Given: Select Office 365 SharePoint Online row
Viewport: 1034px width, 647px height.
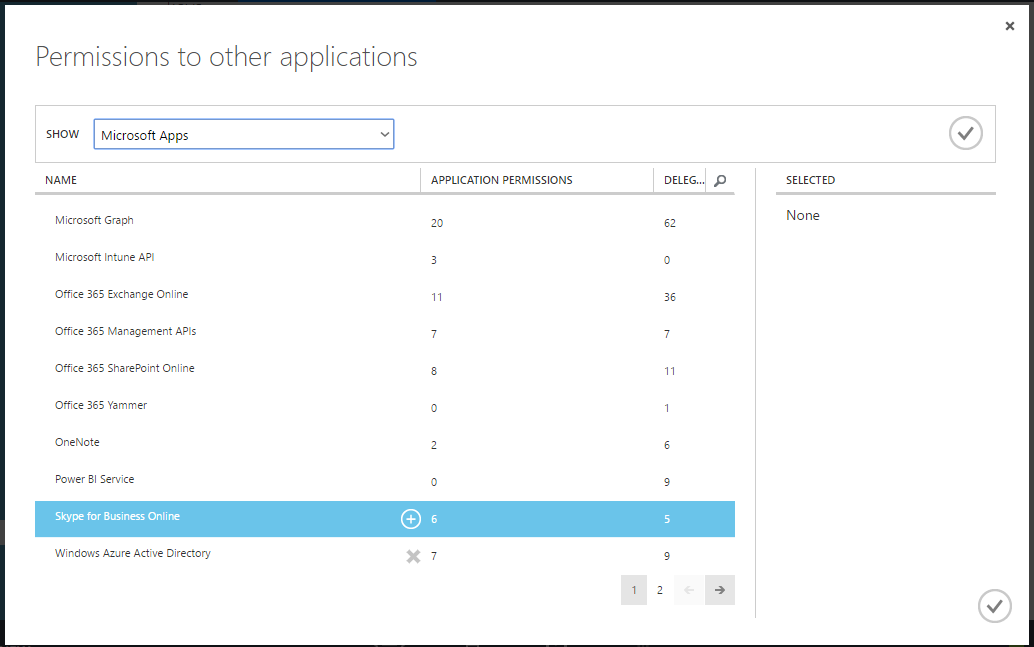Looking at the screenshot, I should click(x=384, y=370).
